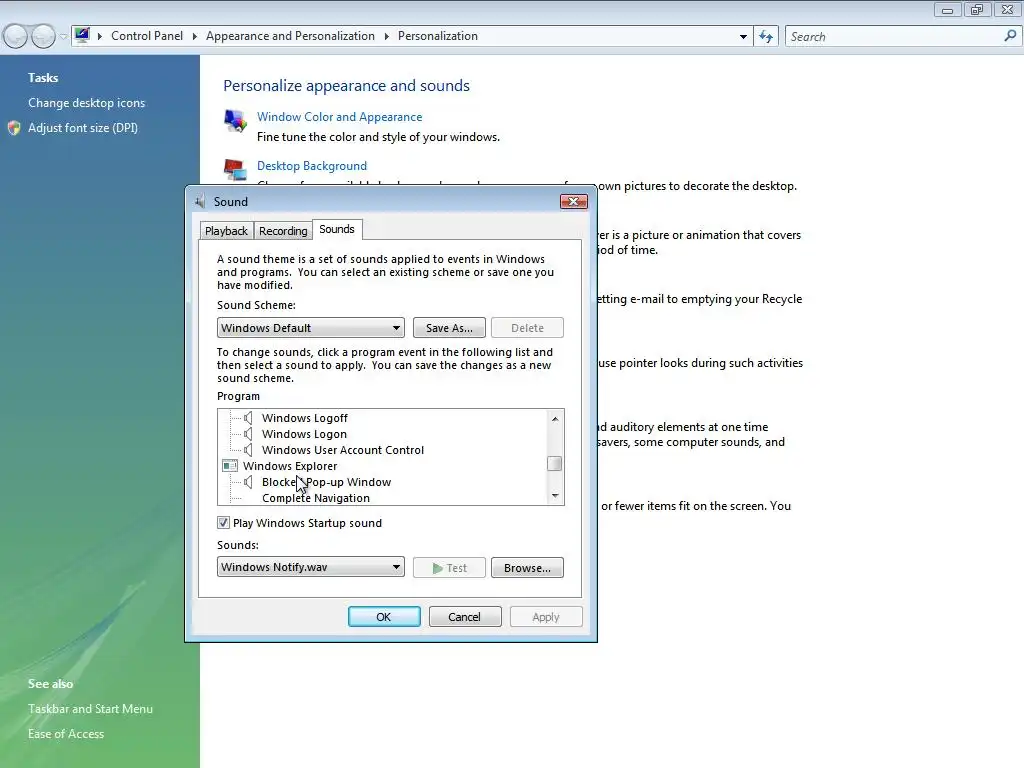
Task: Click the Desktop Background icon
Action: click(235, 170)
